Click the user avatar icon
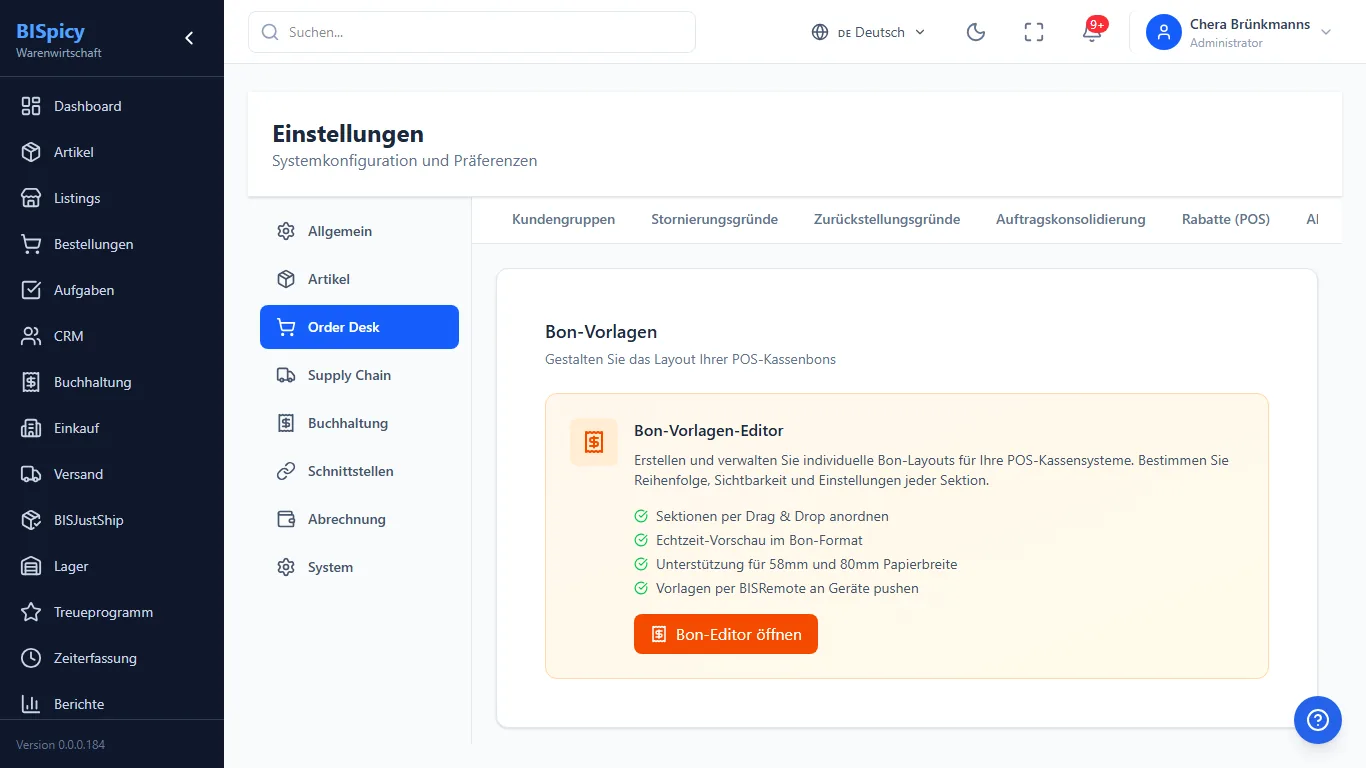The height and width of the screenshot is (768, 1366). pos(1164,32)
